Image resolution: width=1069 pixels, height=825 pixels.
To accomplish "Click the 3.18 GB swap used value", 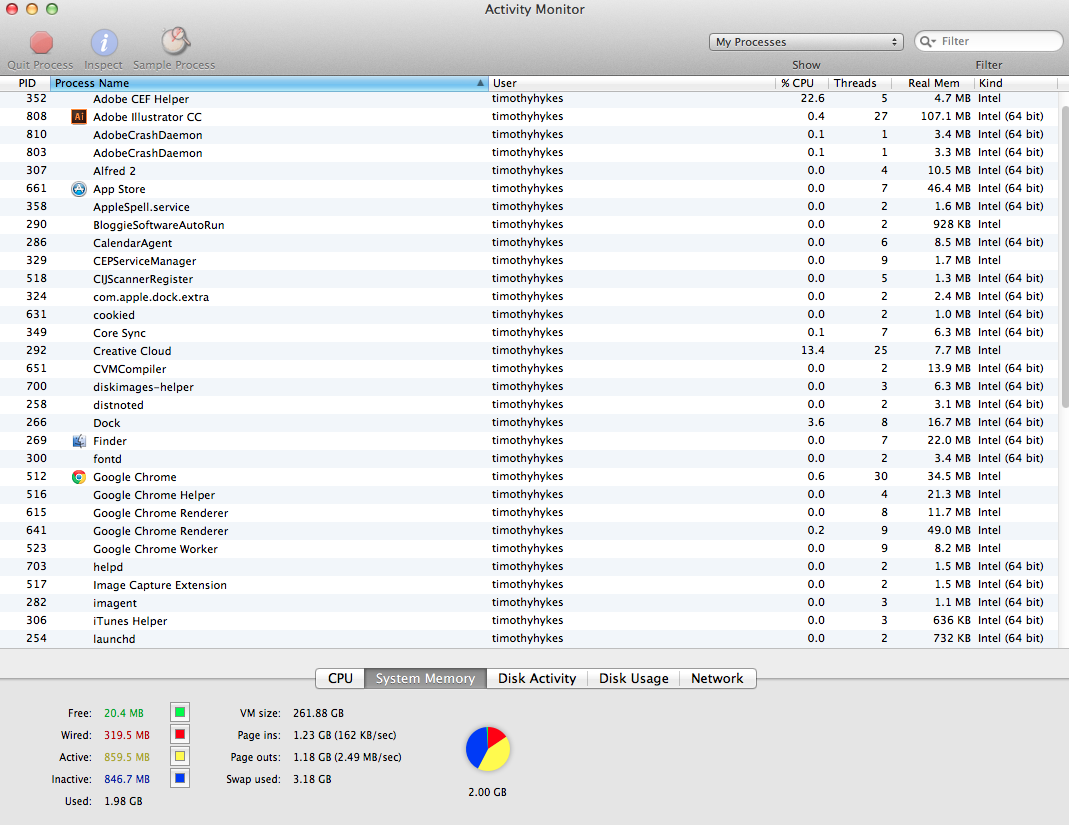I will [312, 779].
